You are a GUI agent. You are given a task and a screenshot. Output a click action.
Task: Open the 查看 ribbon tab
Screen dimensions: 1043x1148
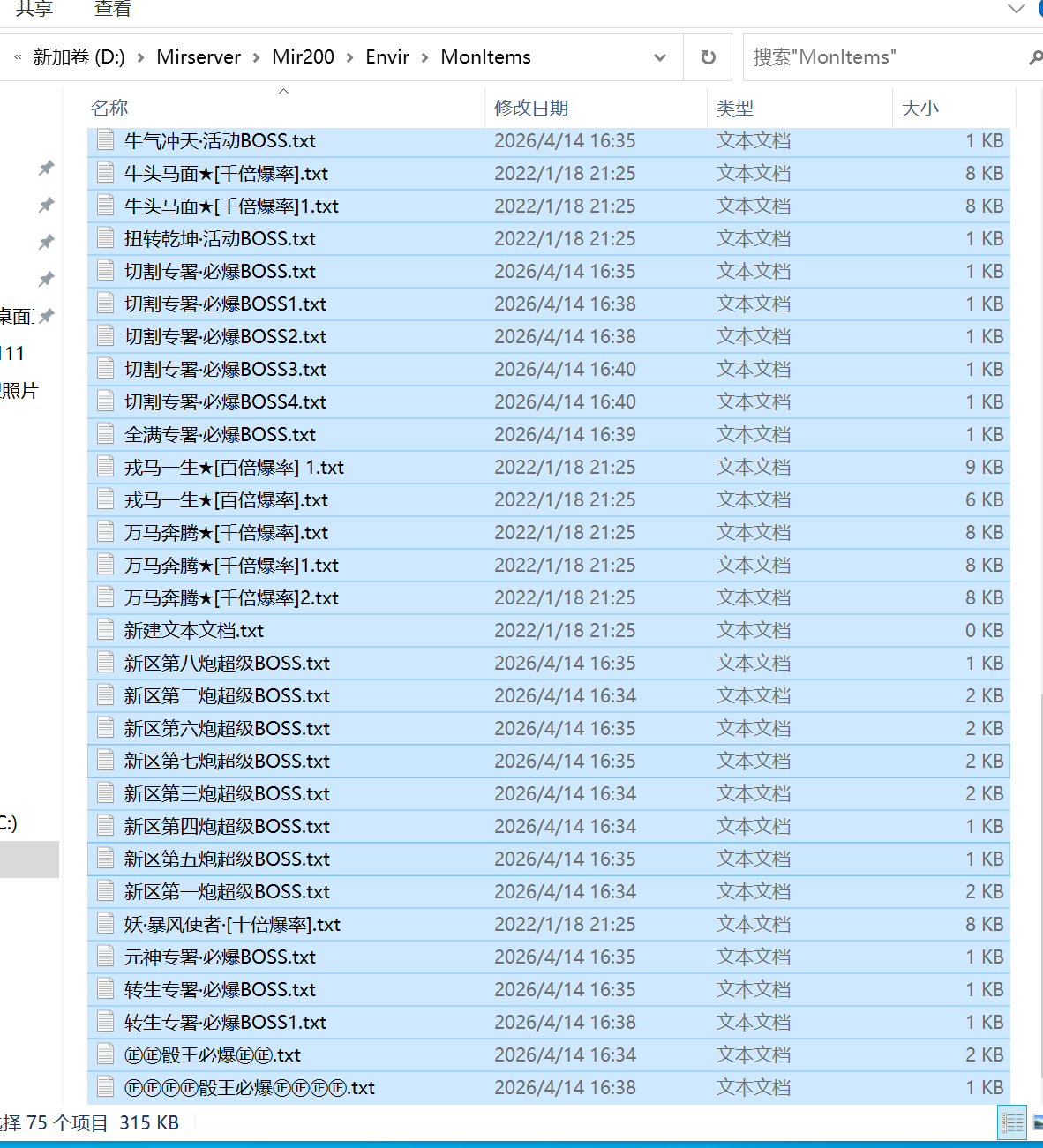(x=113, y=9)
